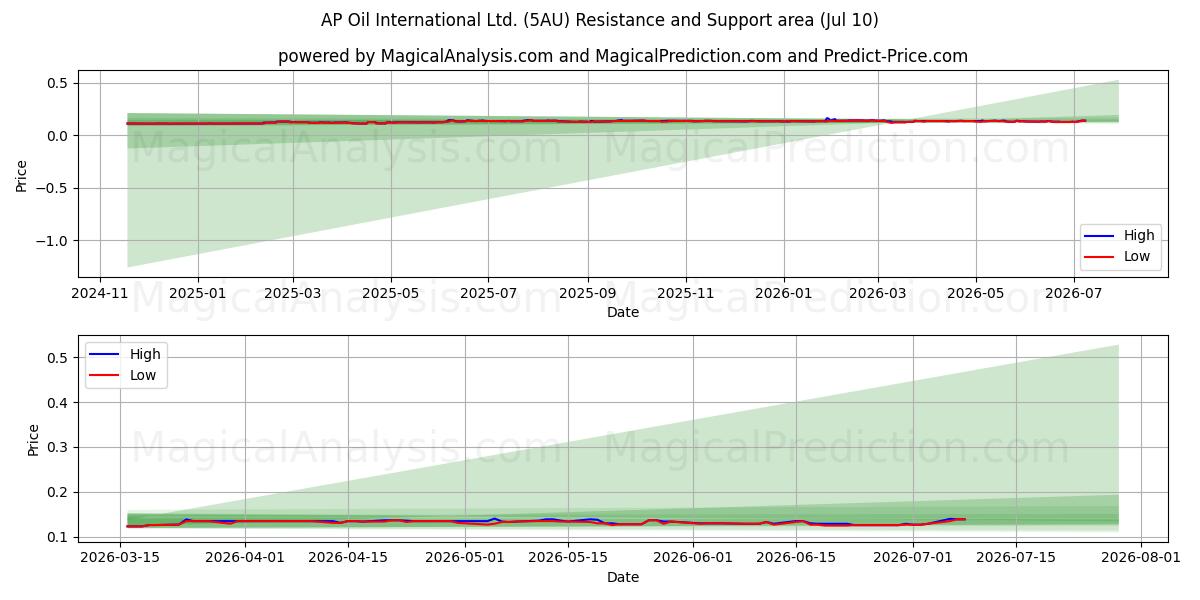Viewport: 1200px width, 600px height.
Task: Click the 2026-07 date tick on top chart
Action: click(x=1074, y=293)
